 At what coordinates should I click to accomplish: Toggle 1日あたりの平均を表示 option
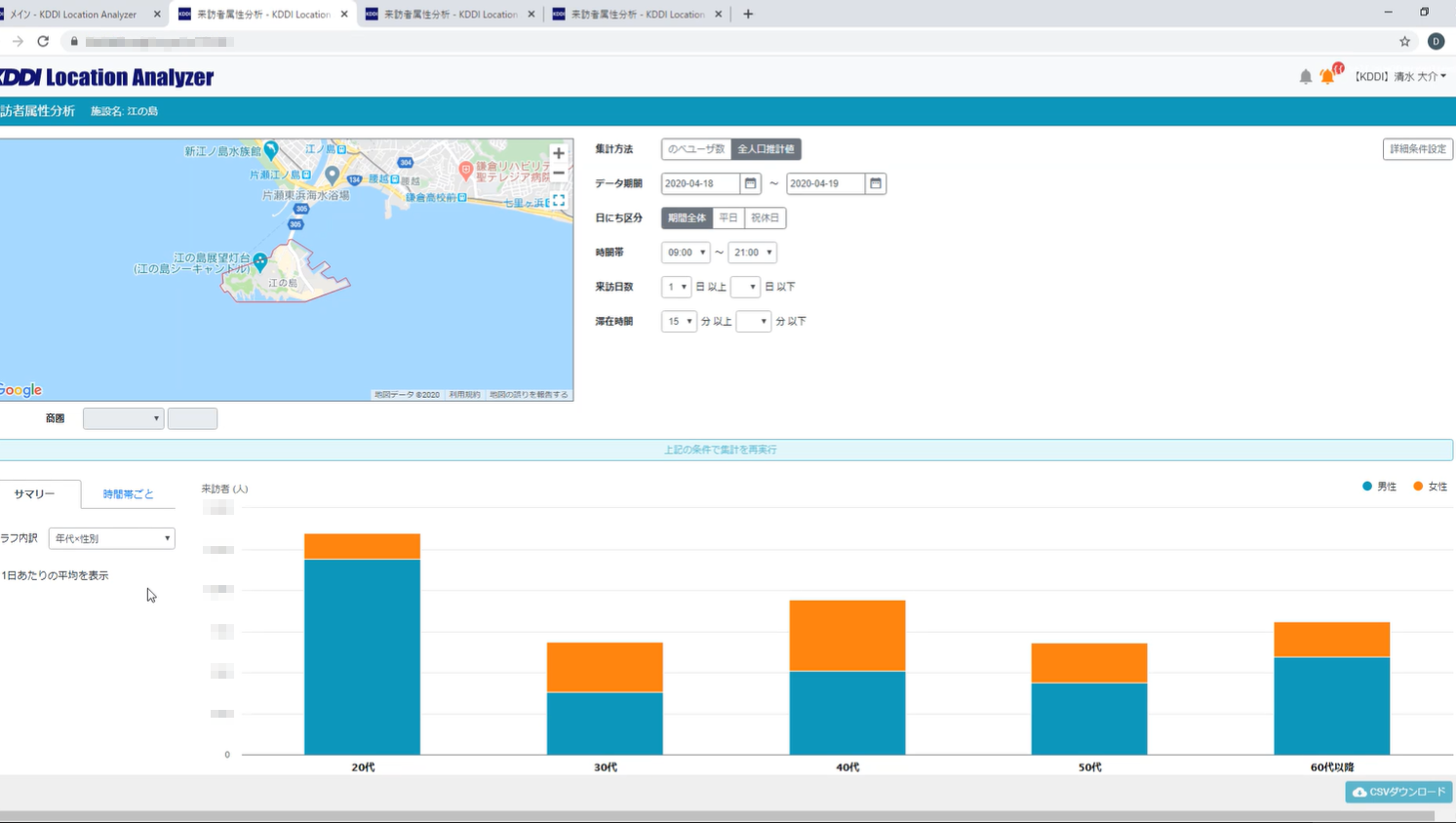pos(55,575)
